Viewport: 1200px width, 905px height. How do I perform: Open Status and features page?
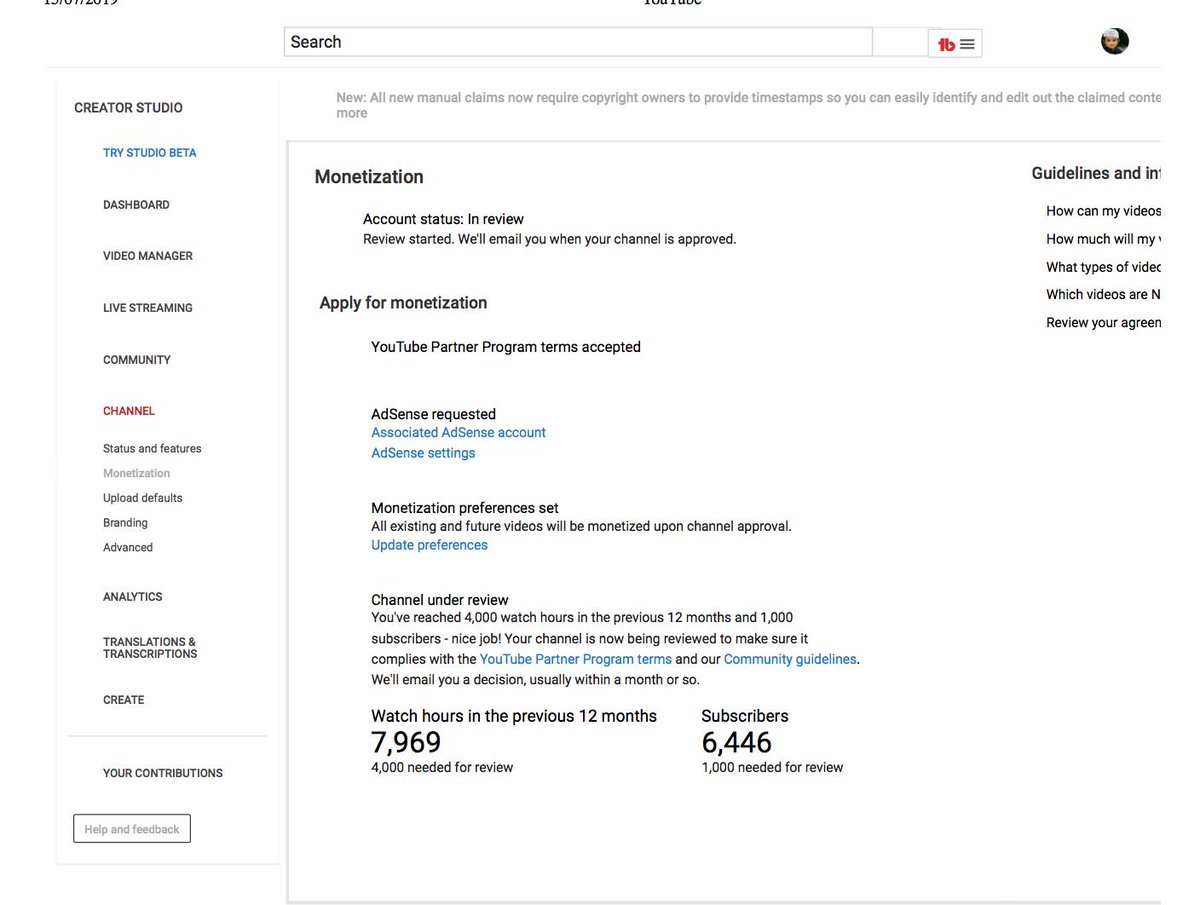pos(152,449)
